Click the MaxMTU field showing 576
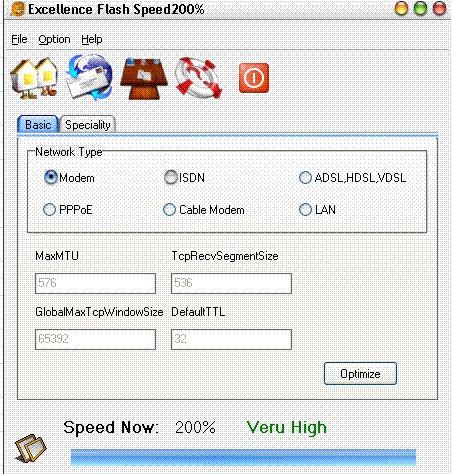This screenshot has width=452, height=474. coord(95,283)
